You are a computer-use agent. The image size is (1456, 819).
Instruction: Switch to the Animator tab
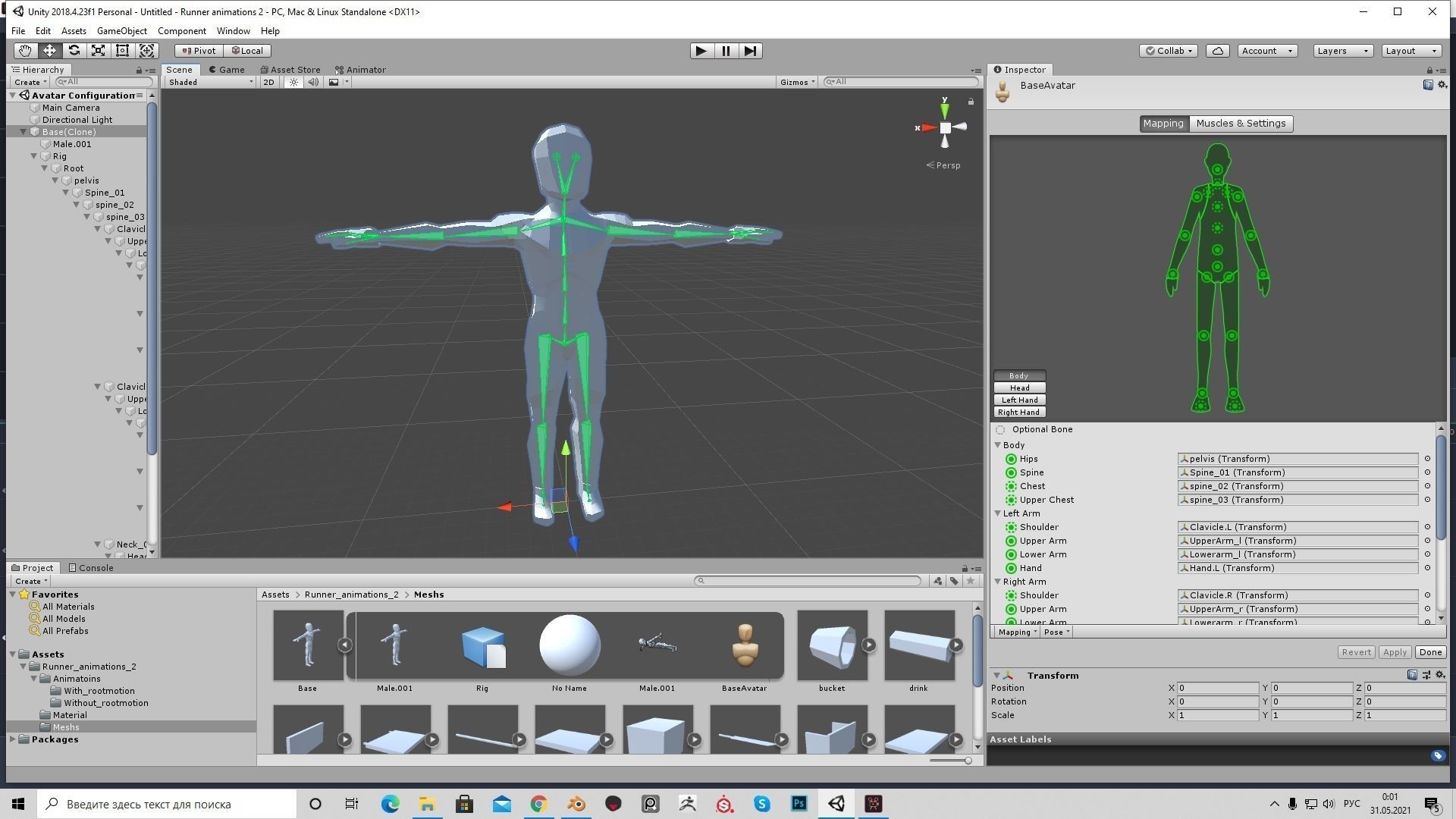coord(360,70)
